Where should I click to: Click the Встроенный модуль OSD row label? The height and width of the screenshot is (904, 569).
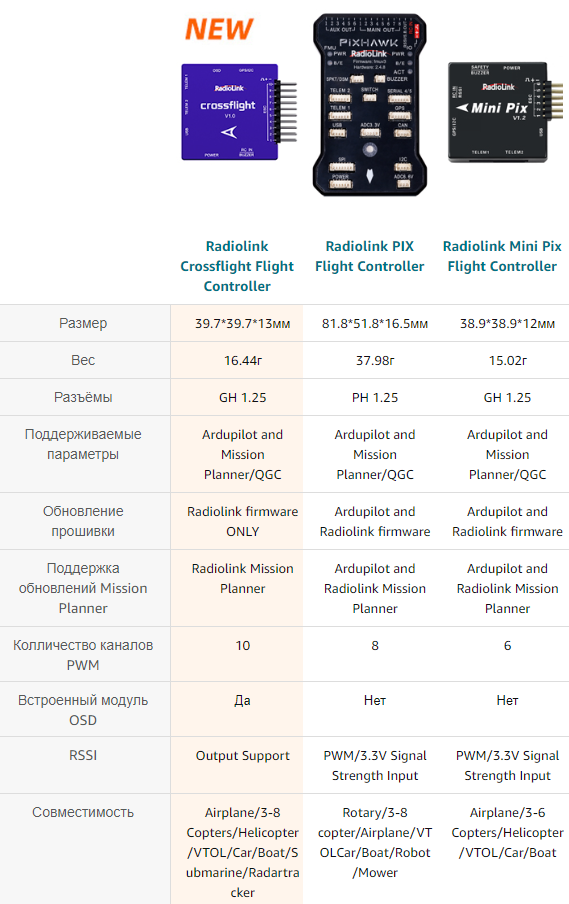(x=83, y=710)
